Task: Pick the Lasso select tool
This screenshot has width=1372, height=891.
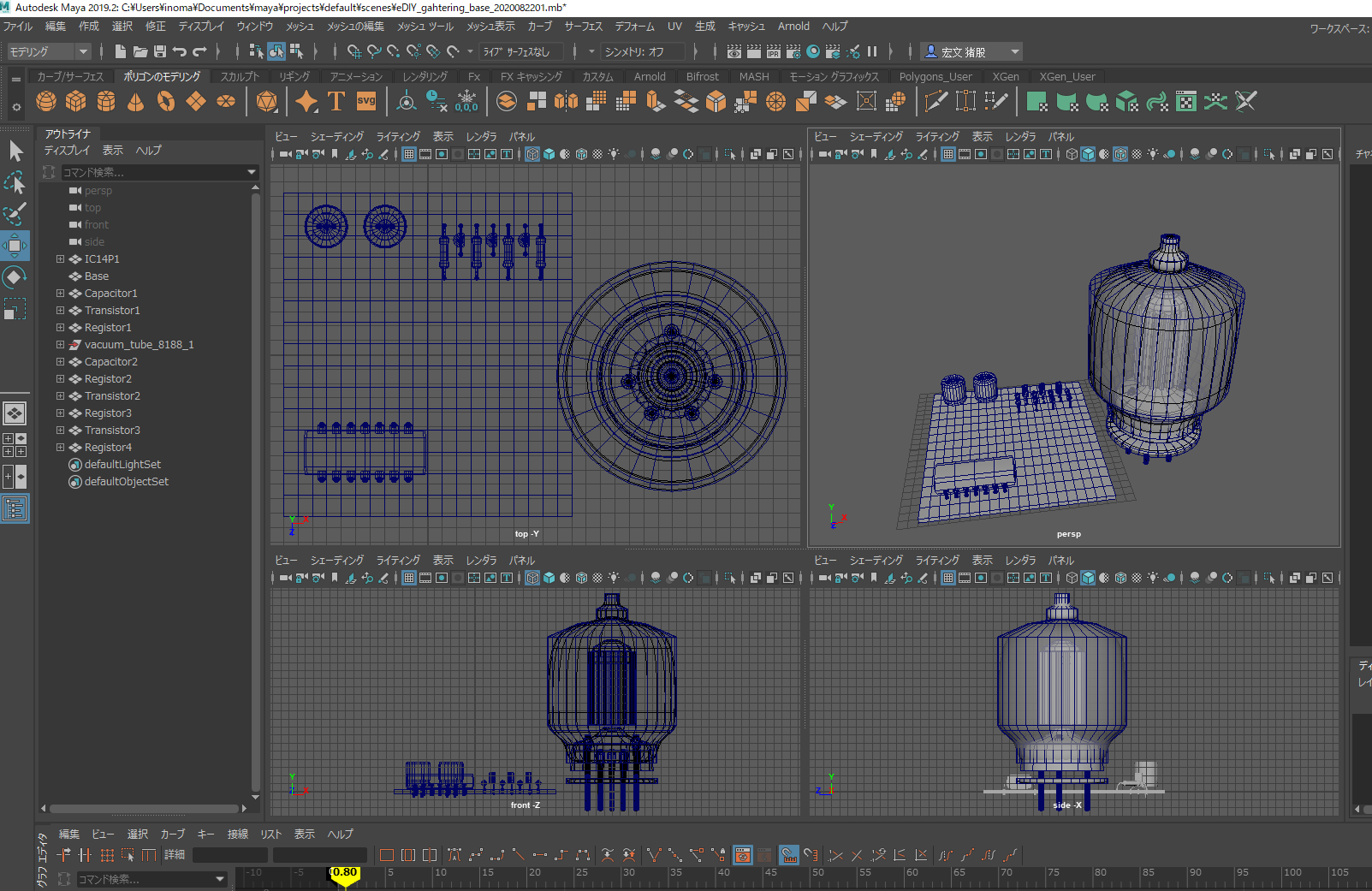Action: pyautogui.click(x=15, y=182)
